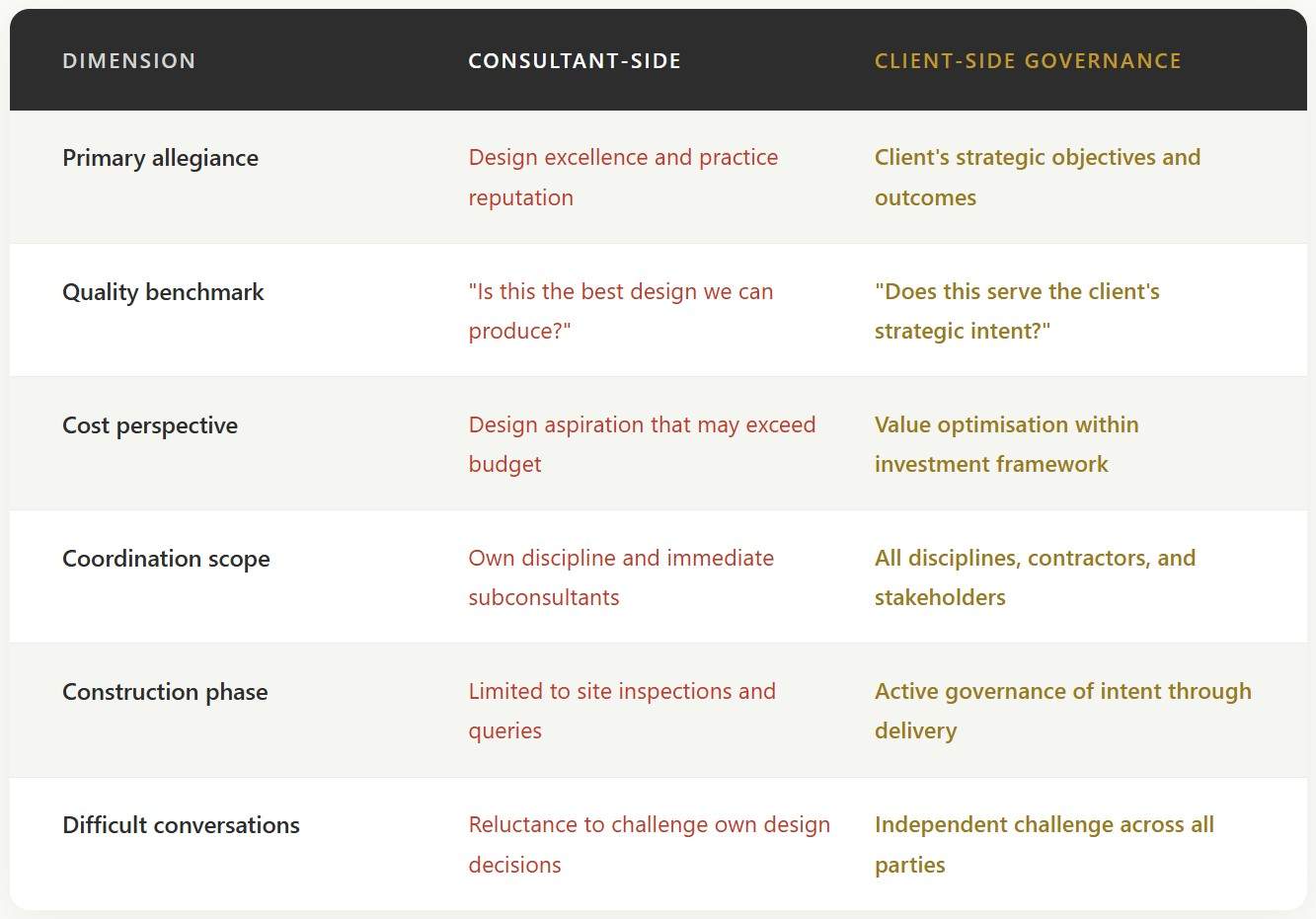Select the Cost perspective row label
Viewport: 1316px width, 919px height.
(150, 425)
